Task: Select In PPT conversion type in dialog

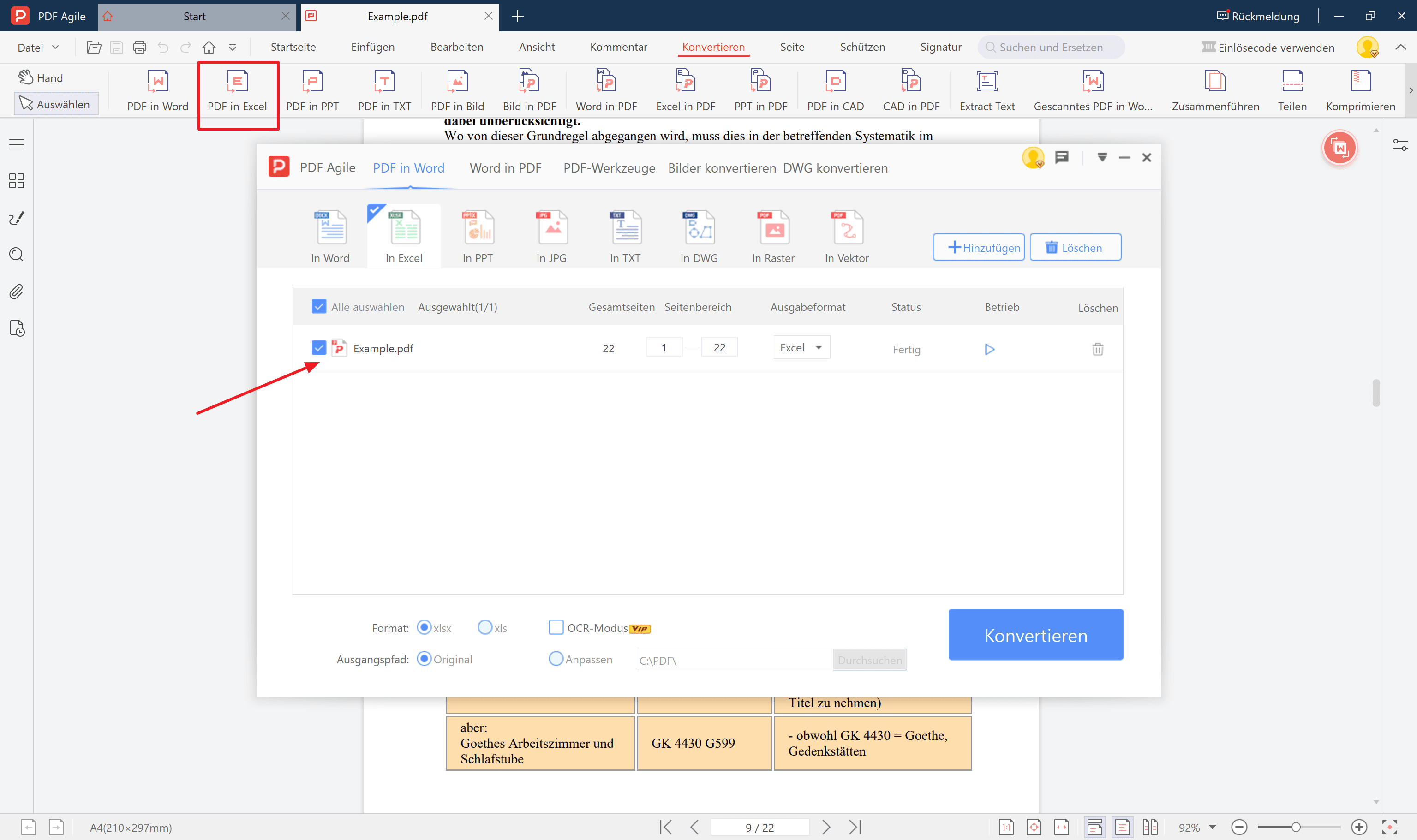Action: pos(477,236)
